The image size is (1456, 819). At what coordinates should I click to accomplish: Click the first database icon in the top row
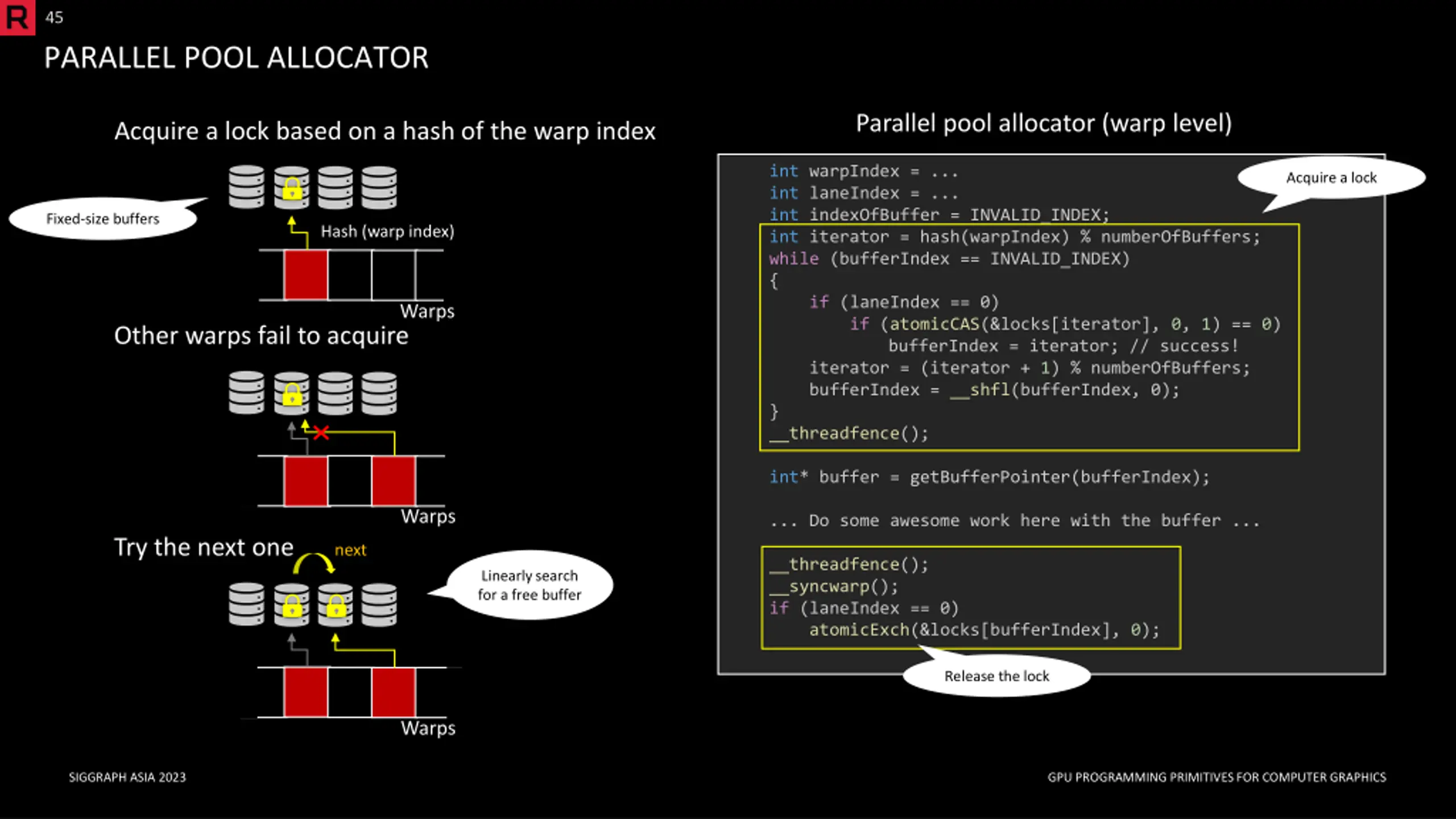coord(246,187)
